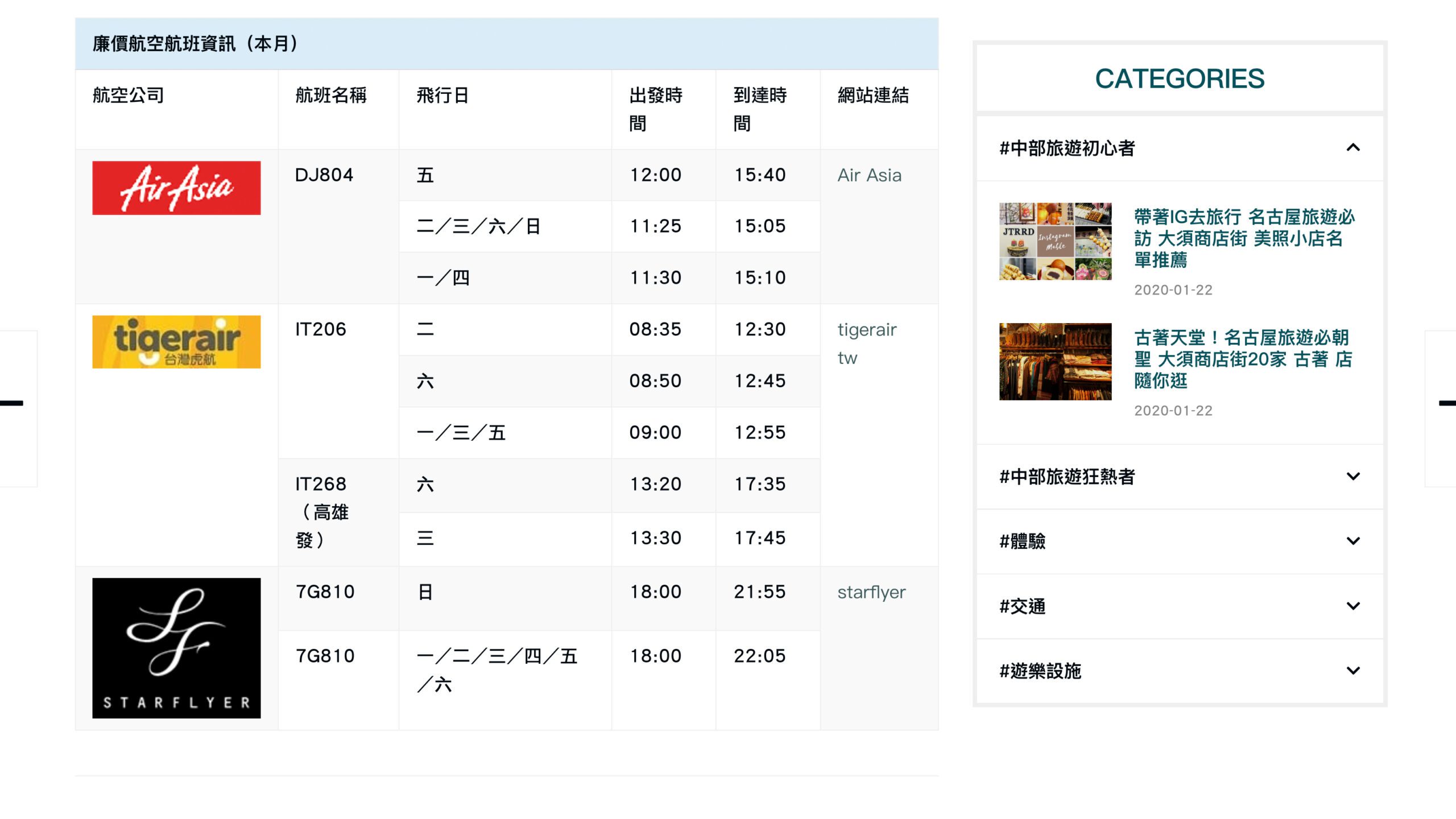Click the 飛行日 column header
The width and height of the screenshot is (1456, 819).
click(505, 109)
